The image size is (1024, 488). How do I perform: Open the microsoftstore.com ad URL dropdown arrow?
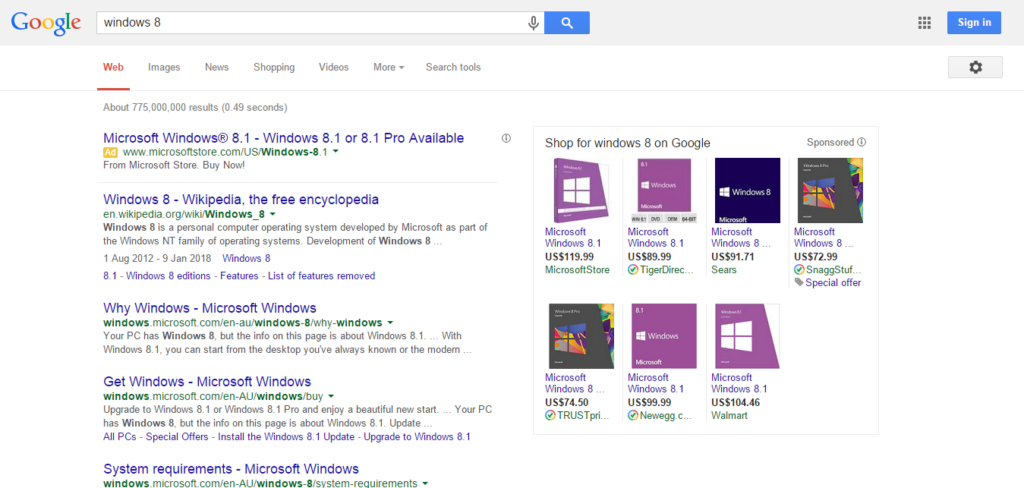point(336,152)
